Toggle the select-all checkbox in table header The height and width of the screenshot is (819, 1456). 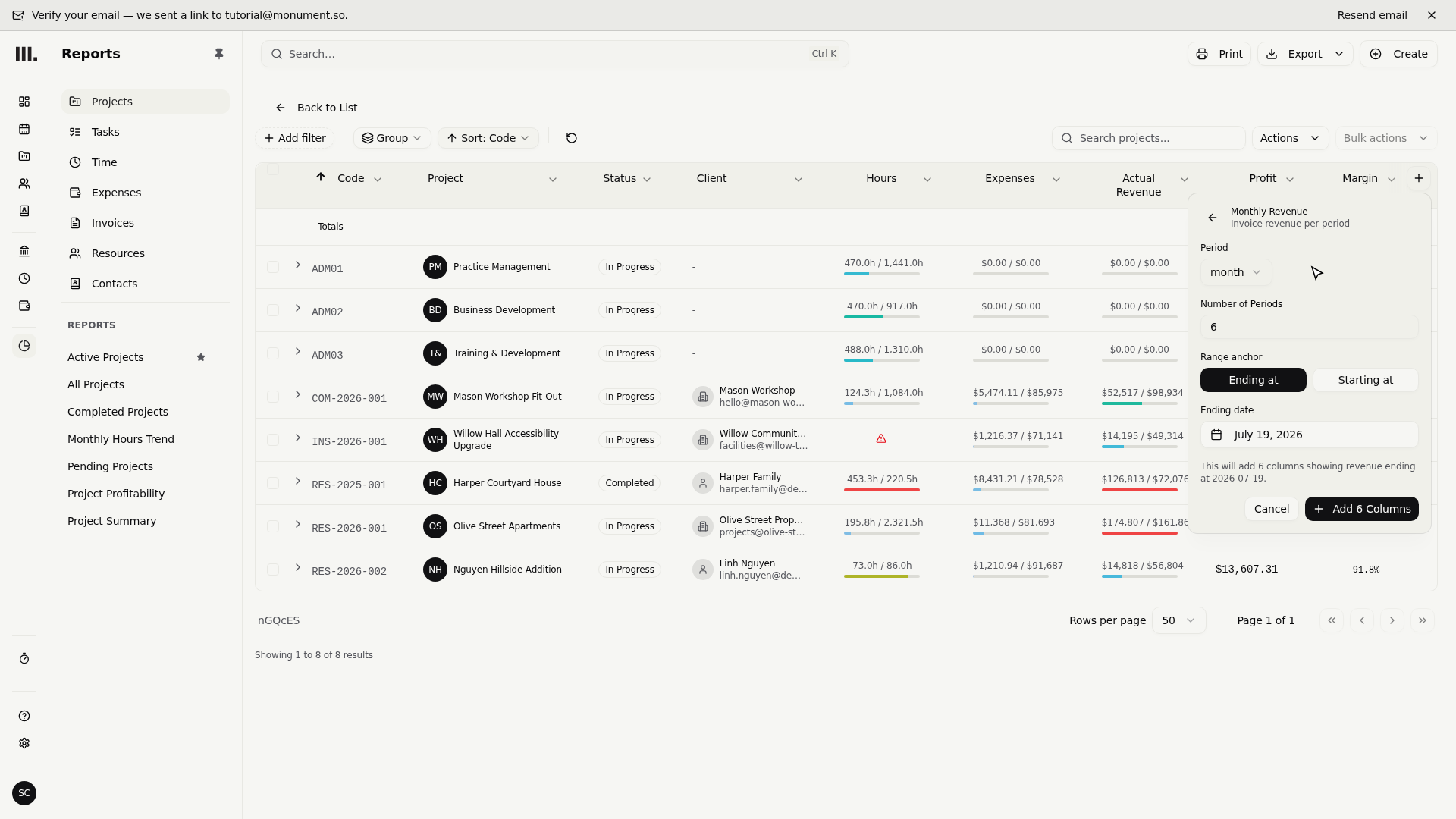coord(273,169)
